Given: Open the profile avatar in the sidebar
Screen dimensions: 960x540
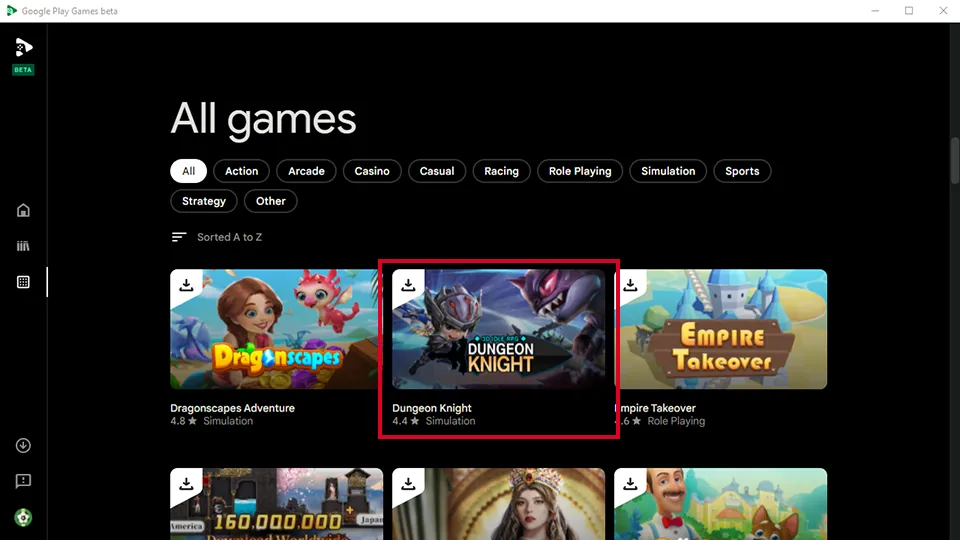Looking at the screenshot, I should click(x=23, y=518).
